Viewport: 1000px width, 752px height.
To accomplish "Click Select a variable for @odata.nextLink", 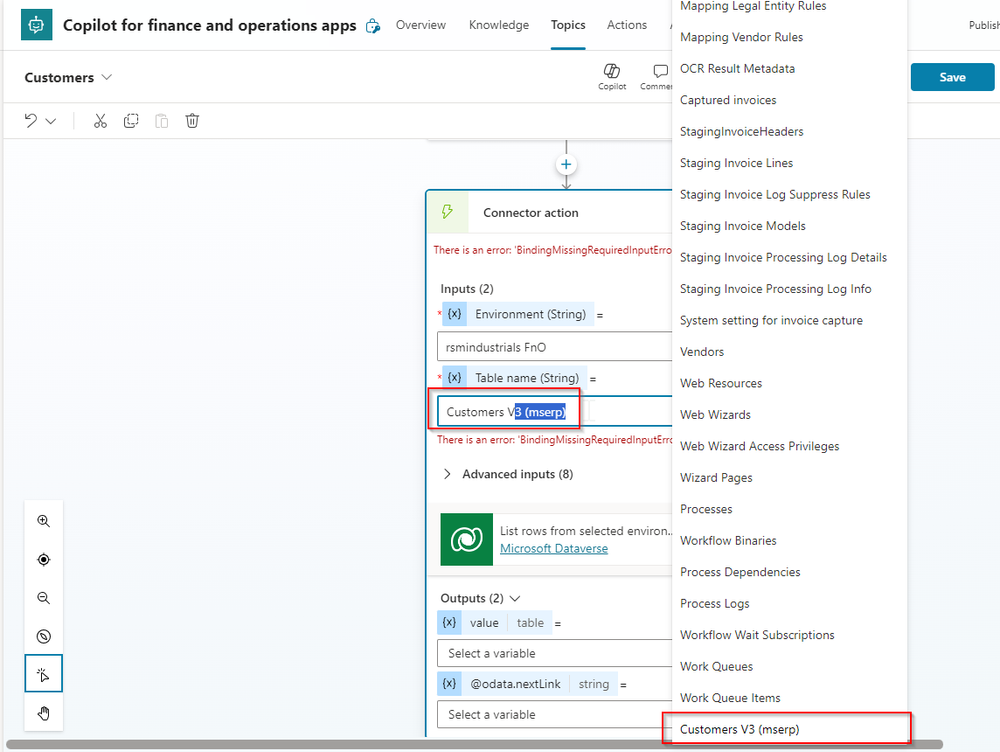I will [x=554, y=714].
